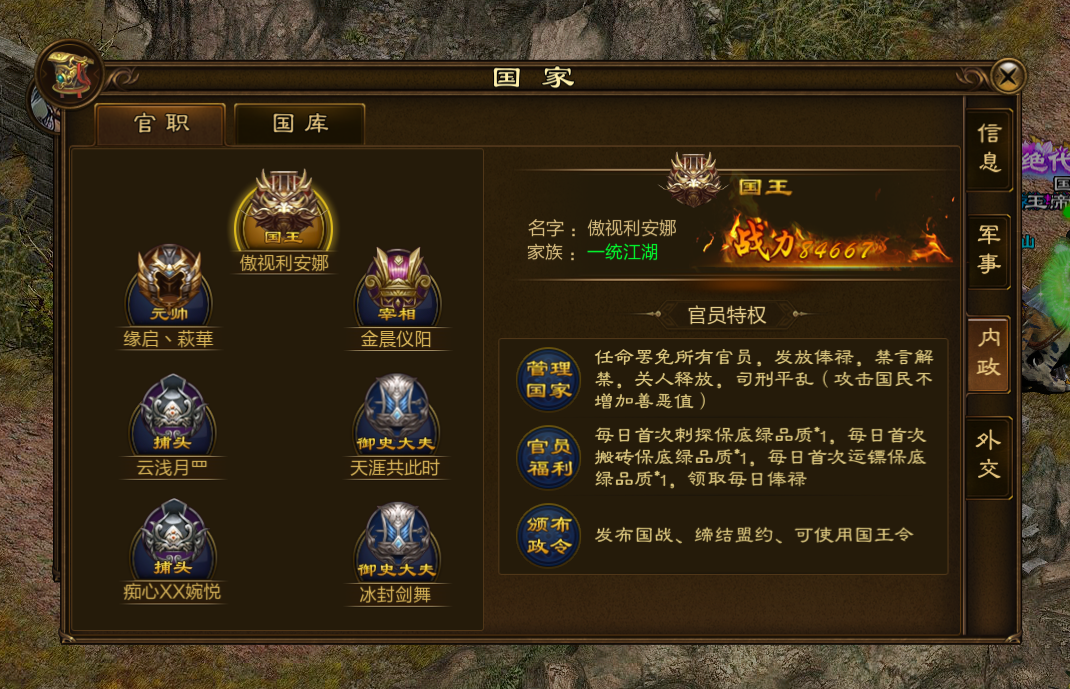Click 御史大夫 icon above 天涯共此时
Screen dimensions: 1070x689
point(396,415)
